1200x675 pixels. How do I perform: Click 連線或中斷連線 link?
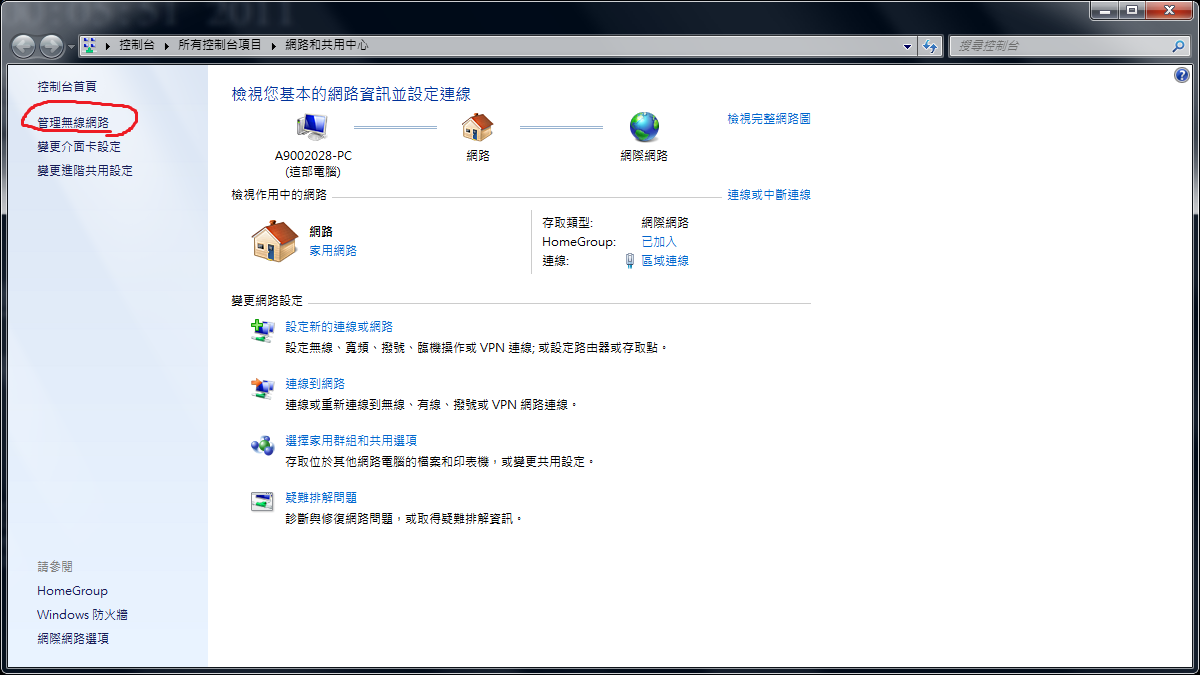click(769, 195)
